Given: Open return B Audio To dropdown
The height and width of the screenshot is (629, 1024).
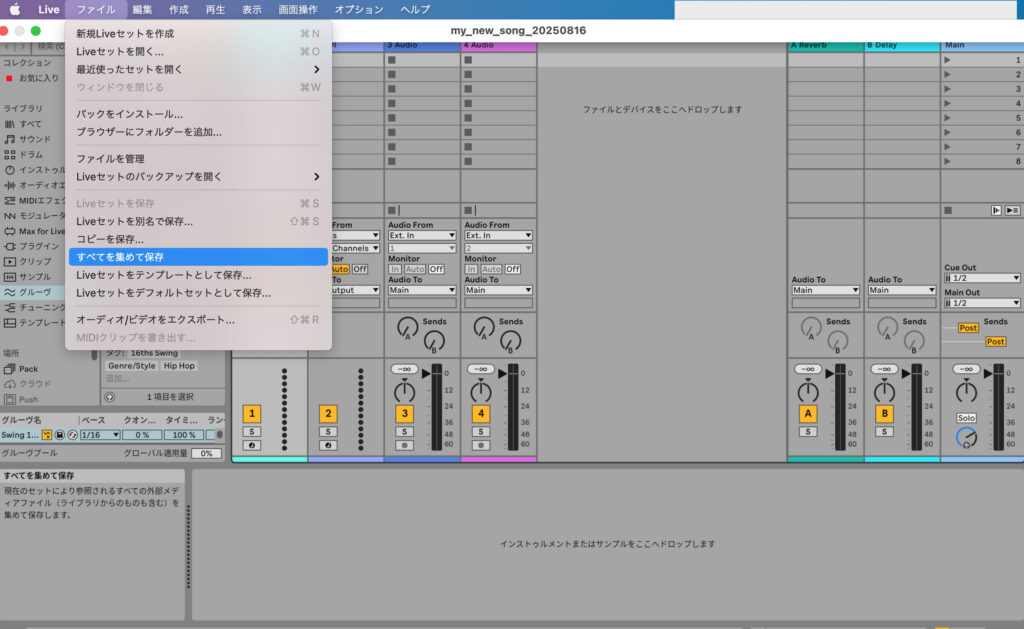Looking at the screenshot, I should pos(901,290).
